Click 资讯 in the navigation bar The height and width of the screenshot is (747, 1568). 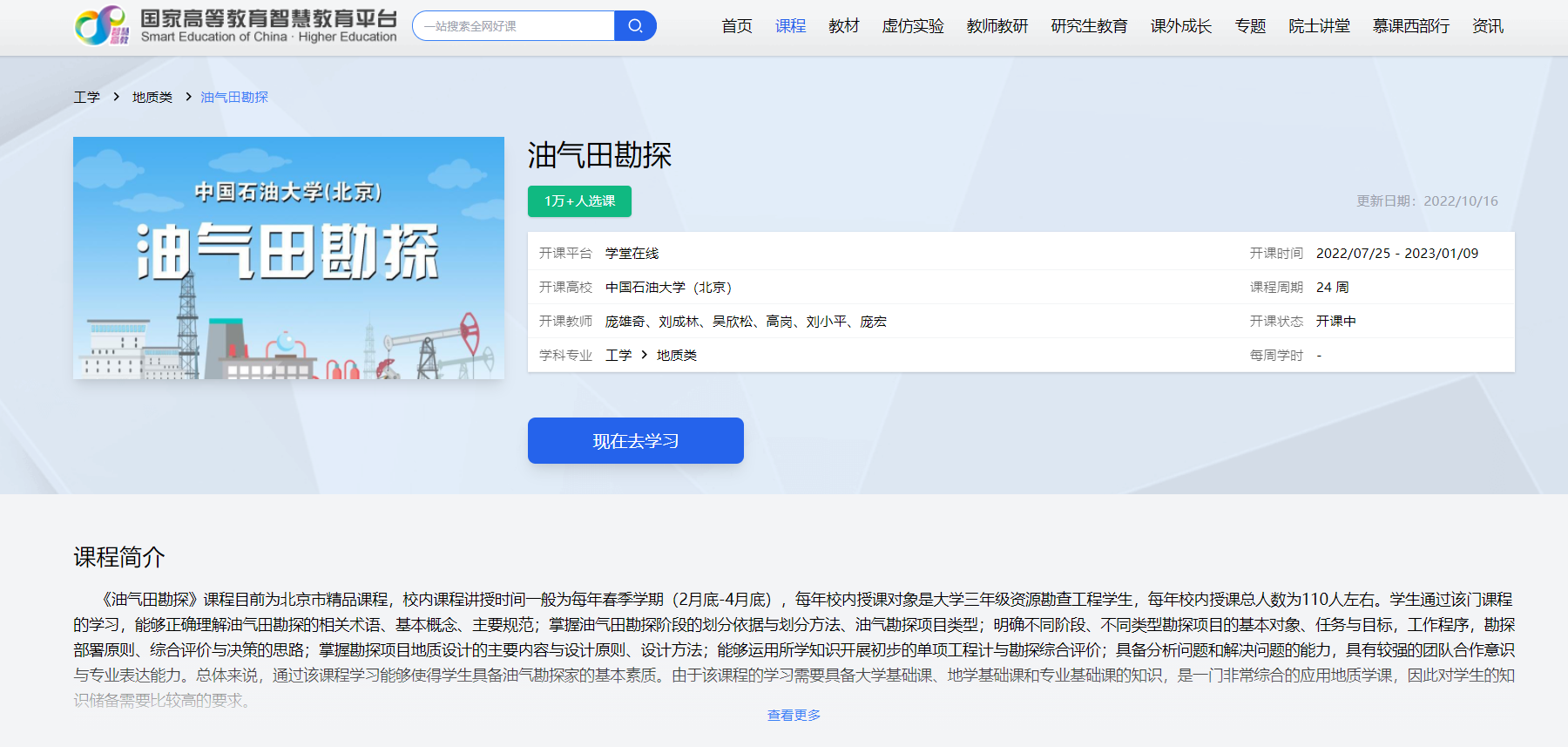pos(1487,26)
